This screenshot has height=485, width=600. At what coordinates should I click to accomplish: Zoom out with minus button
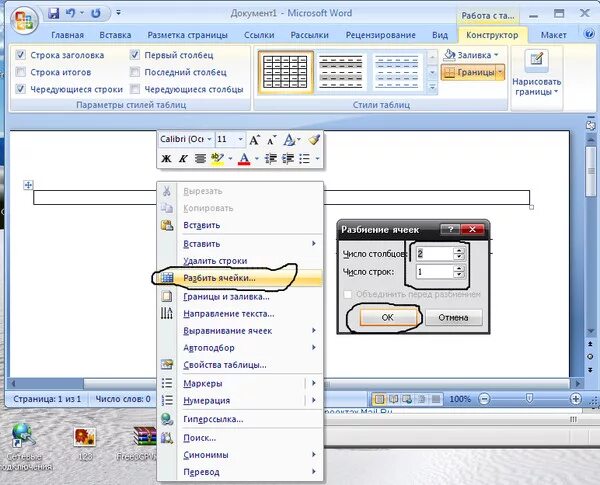coord(484,399)
